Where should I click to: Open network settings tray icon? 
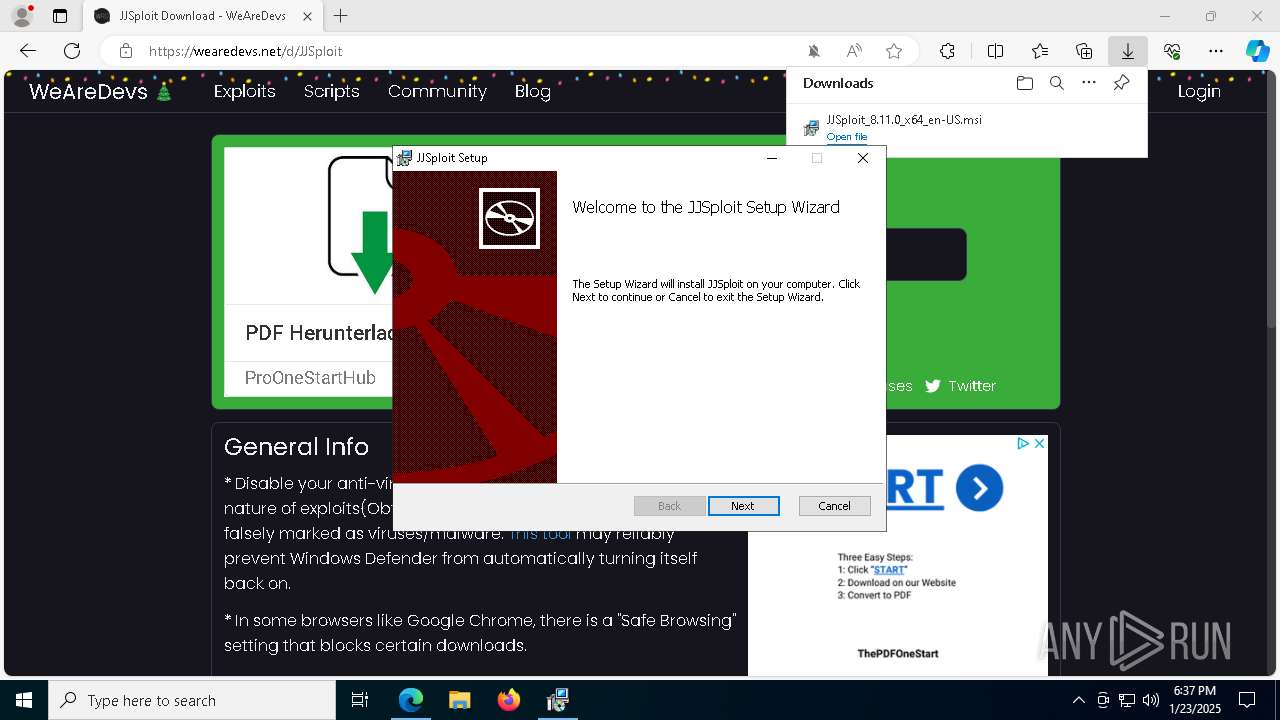tap(1127, 700)
